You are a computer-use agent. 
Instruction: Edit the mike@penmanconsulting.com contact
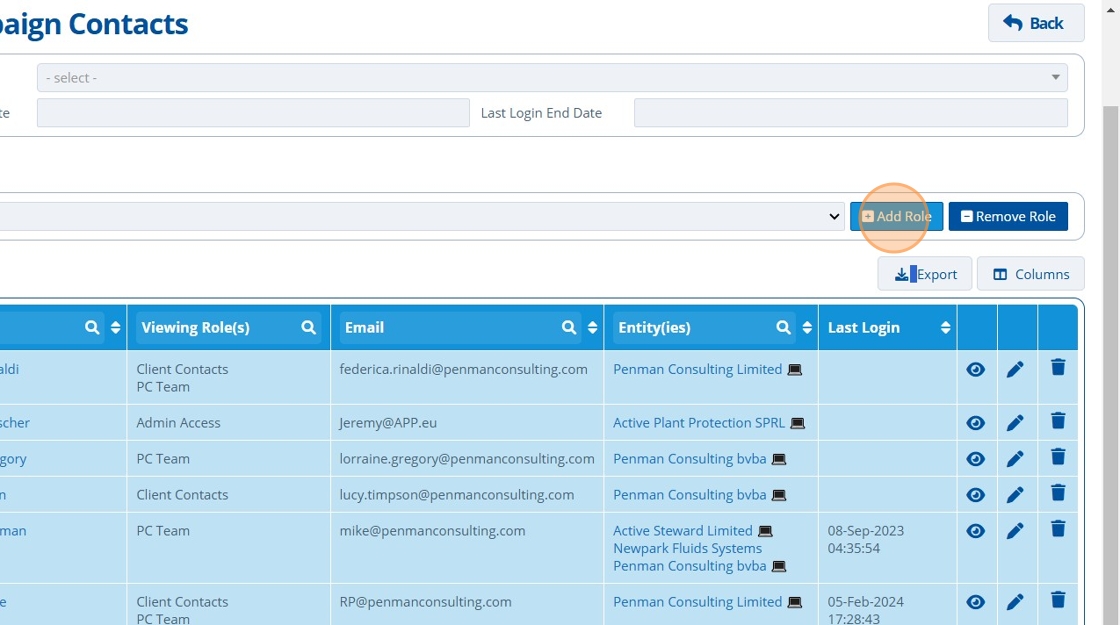click(1015, 531)
